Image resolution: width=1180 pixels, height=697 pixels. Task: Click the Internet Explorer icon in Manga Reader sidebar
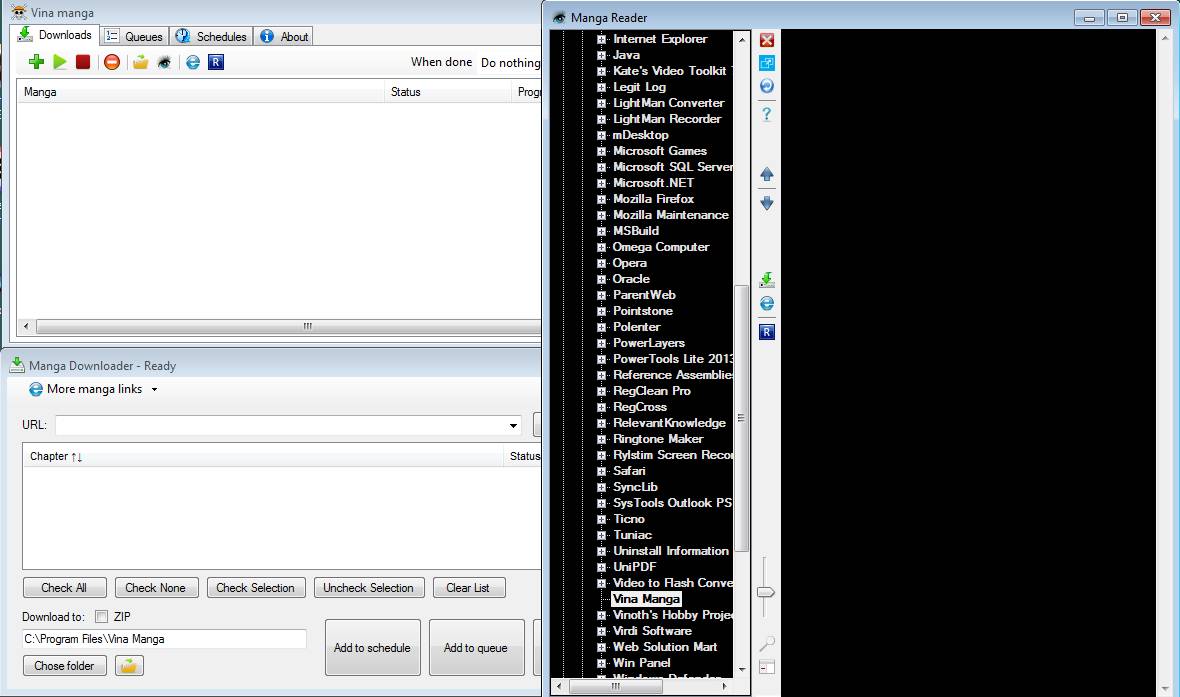767,303
